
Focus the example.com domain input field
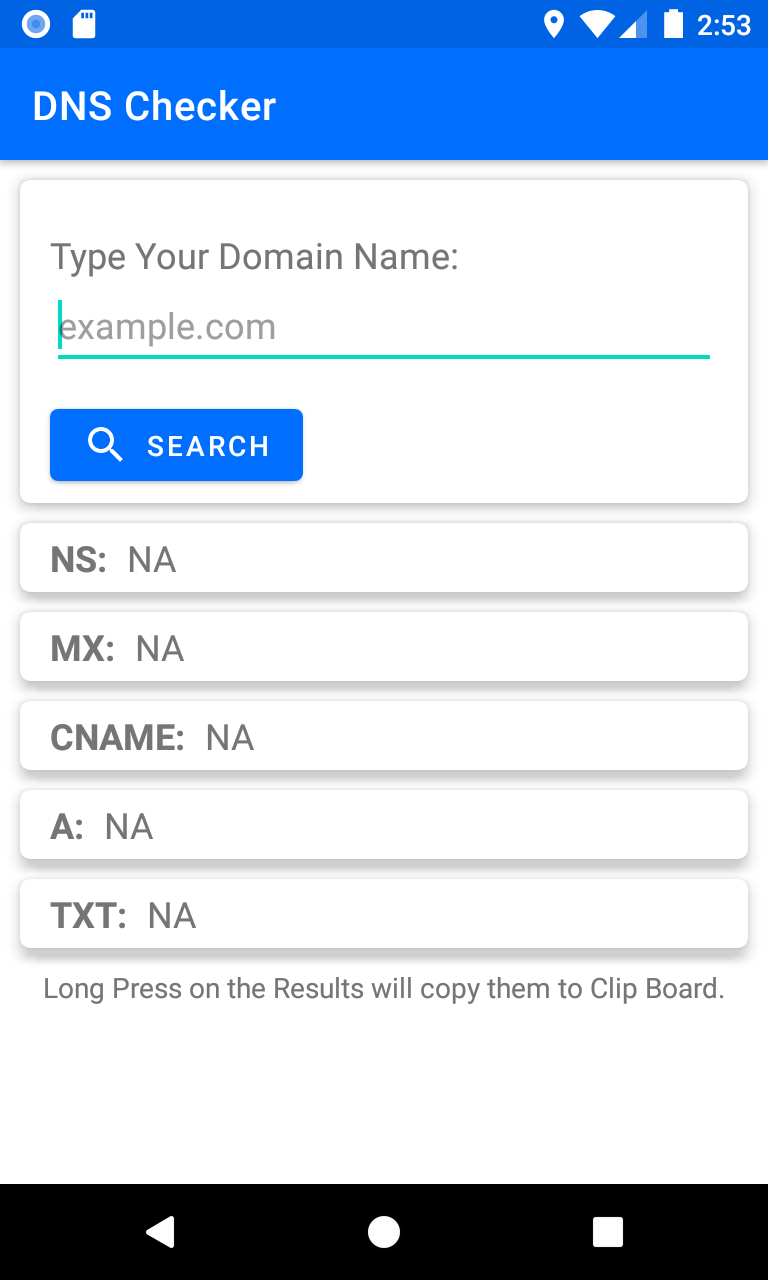pyautogui.click(x=384, y=328)
